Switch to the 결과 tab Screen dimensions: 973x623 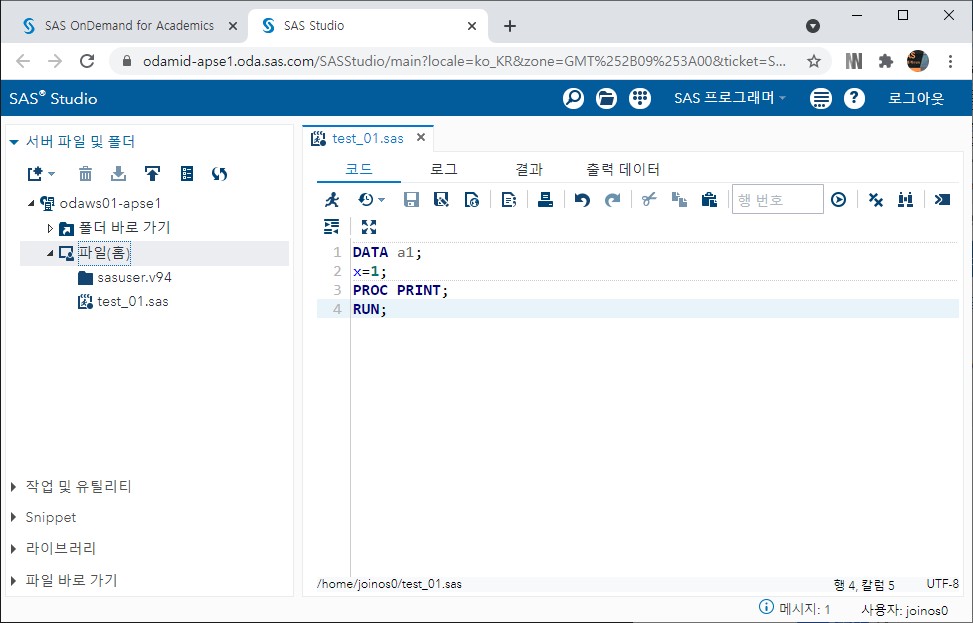(529, 169)
